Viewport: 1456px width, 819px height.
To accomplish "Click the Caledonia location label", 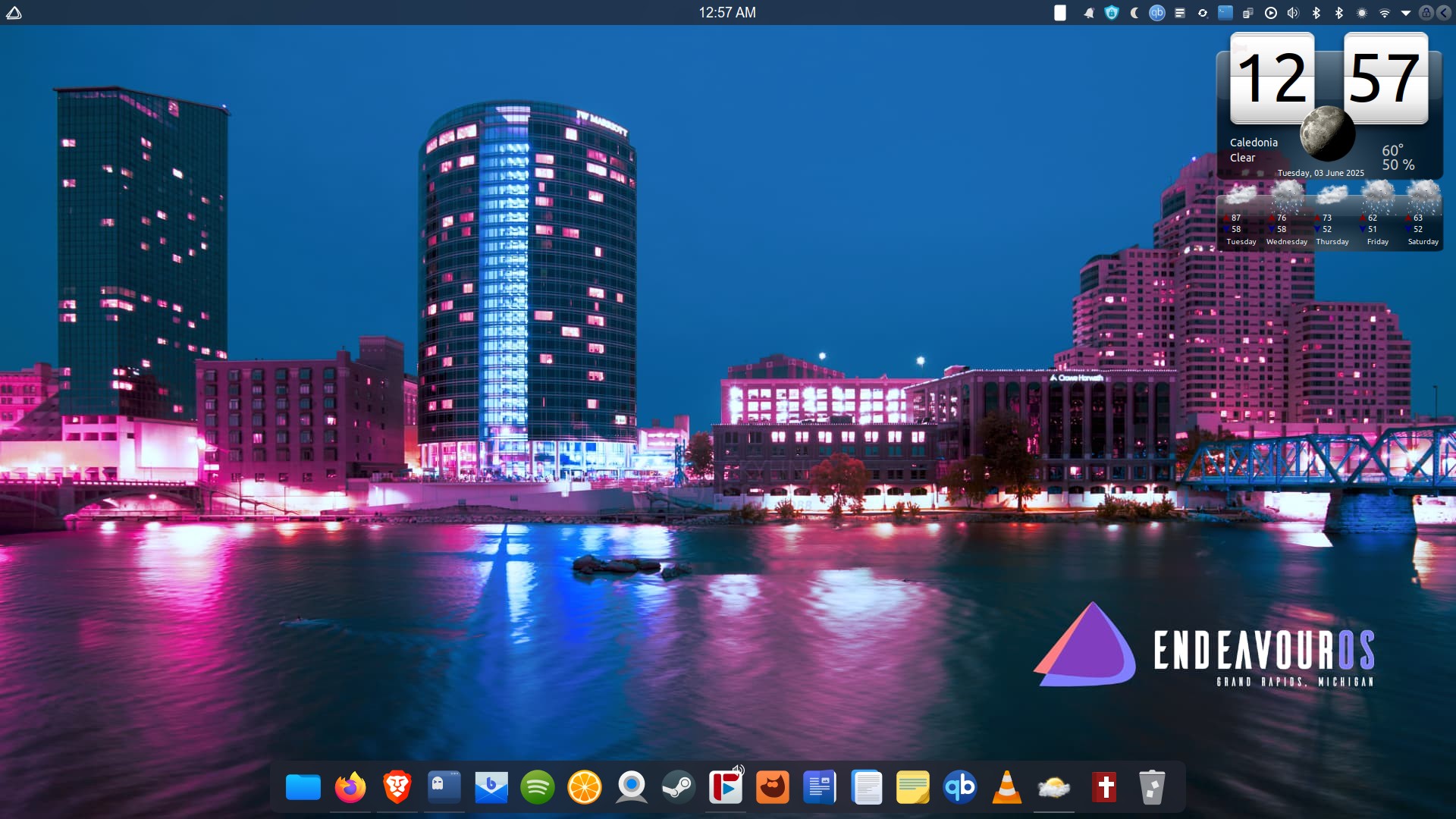I will (x=1254, y=143).
